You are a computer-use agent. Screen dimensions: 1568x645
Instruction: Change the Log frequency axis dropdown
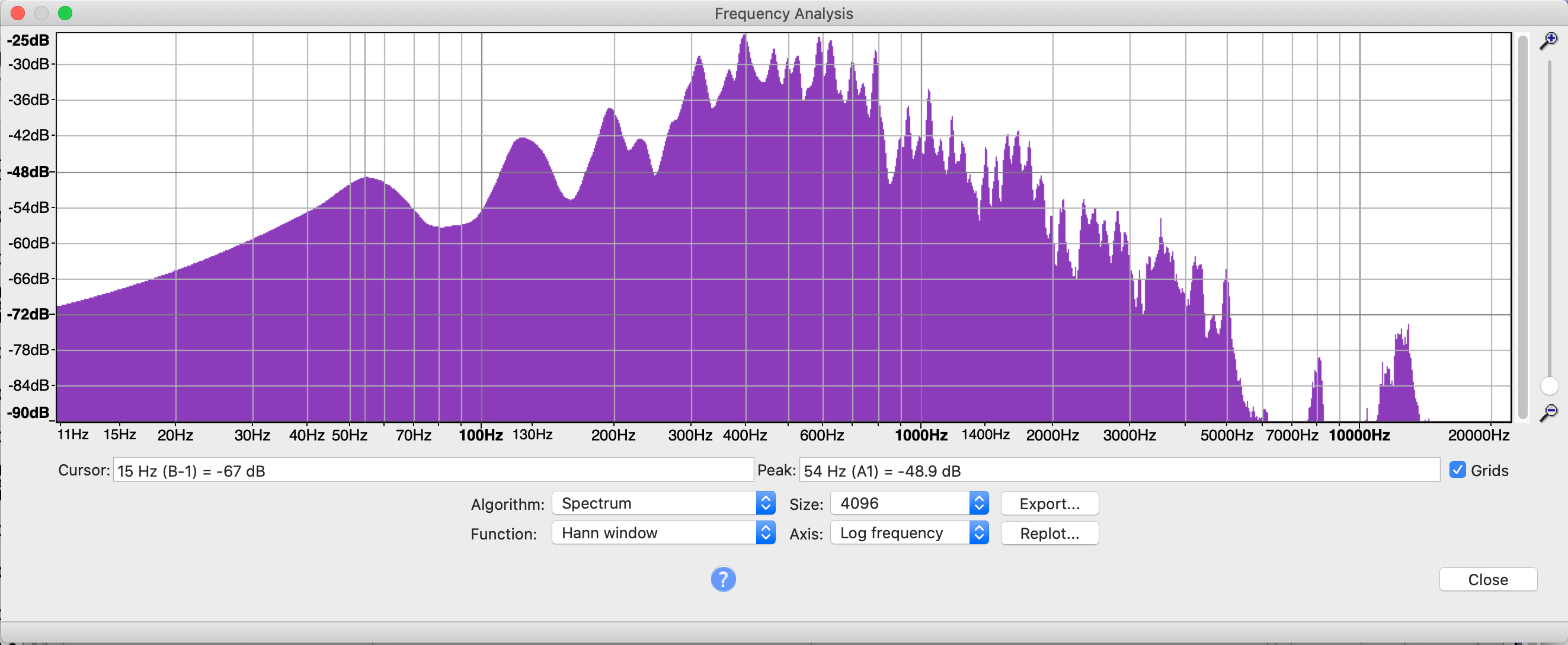(909, 533)
